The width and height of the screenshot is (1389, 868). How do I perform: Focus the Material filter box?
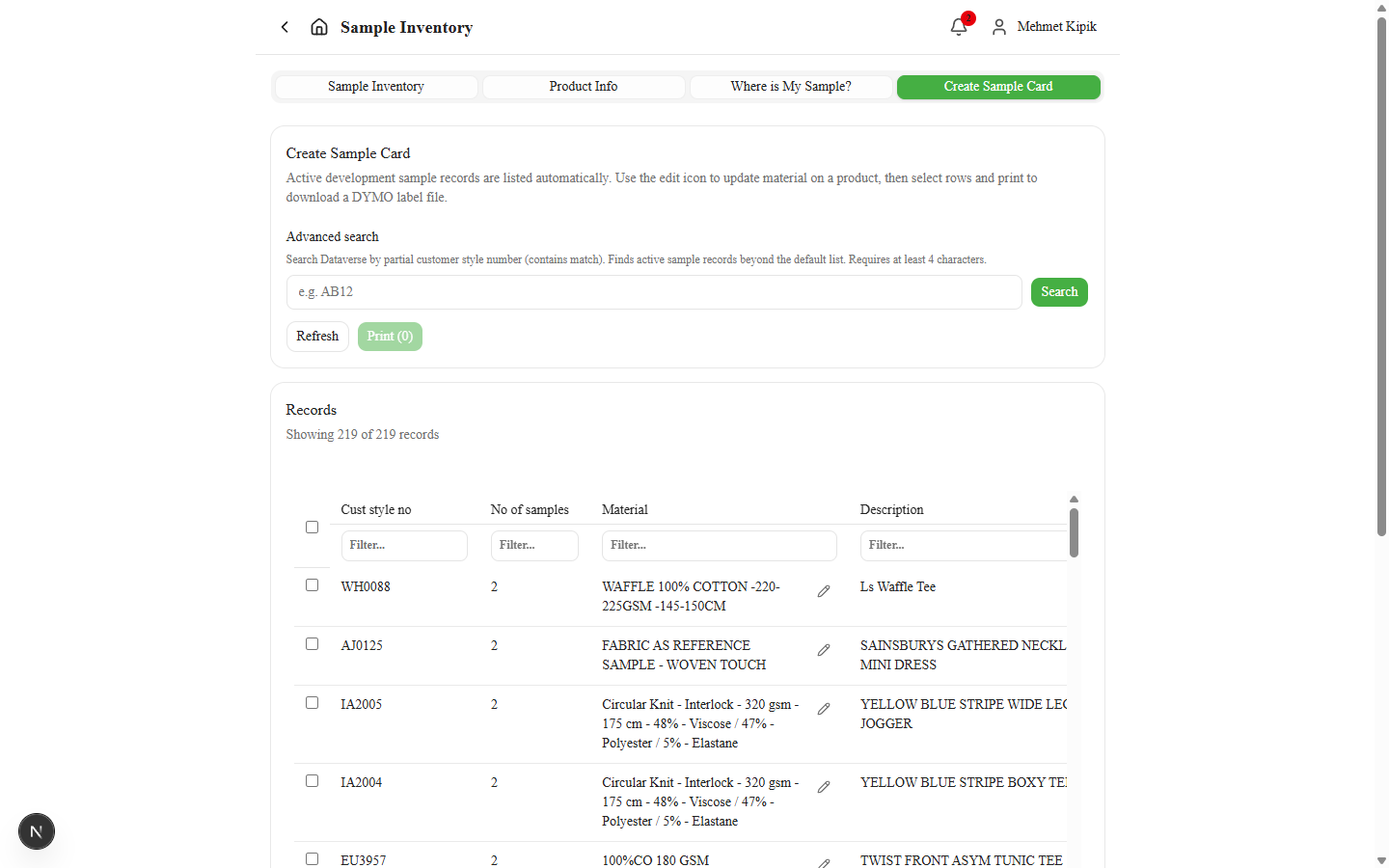(x=720, y=546)
